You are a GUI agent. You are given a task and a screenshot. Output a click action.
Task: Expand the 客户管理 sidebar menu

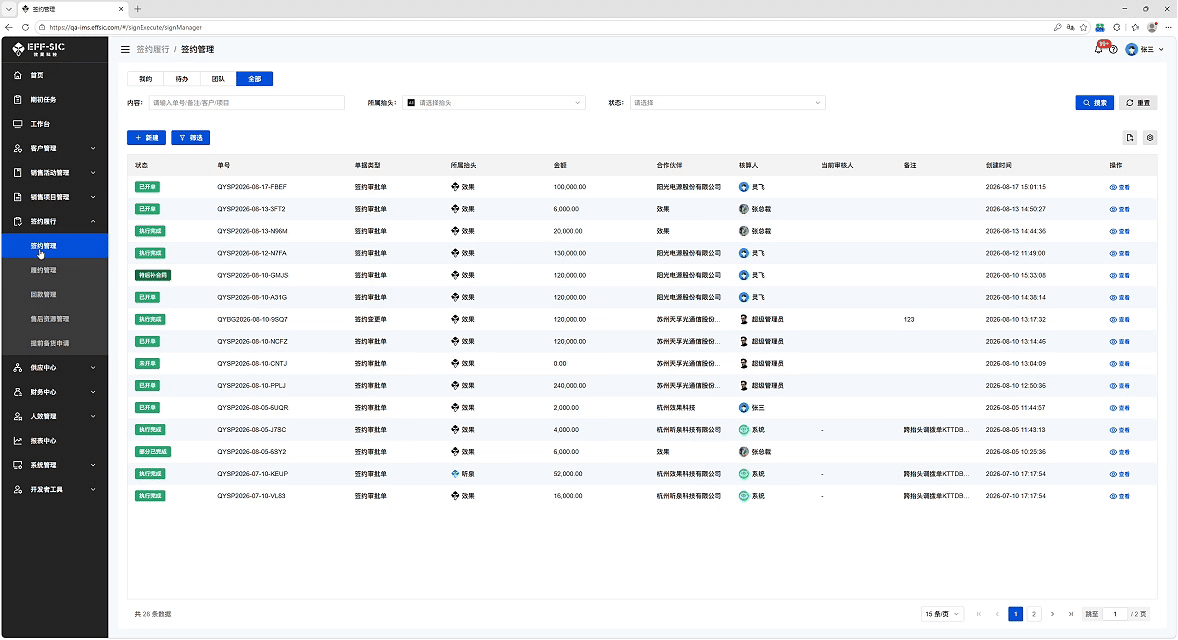tap(54, 148)
